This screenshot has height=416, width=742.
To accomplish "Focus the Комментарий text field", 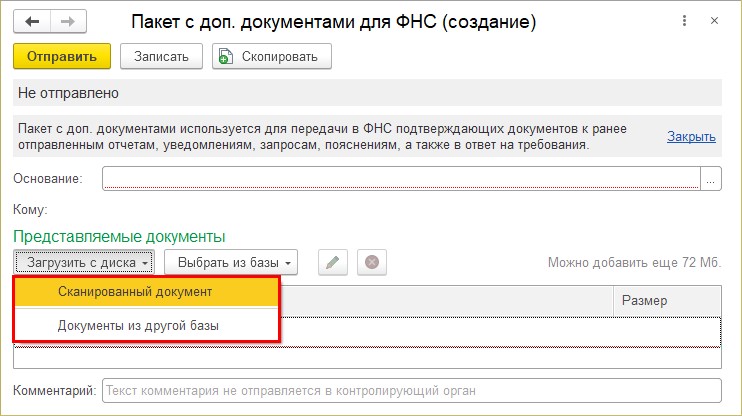I will click(x=412, y=390).
